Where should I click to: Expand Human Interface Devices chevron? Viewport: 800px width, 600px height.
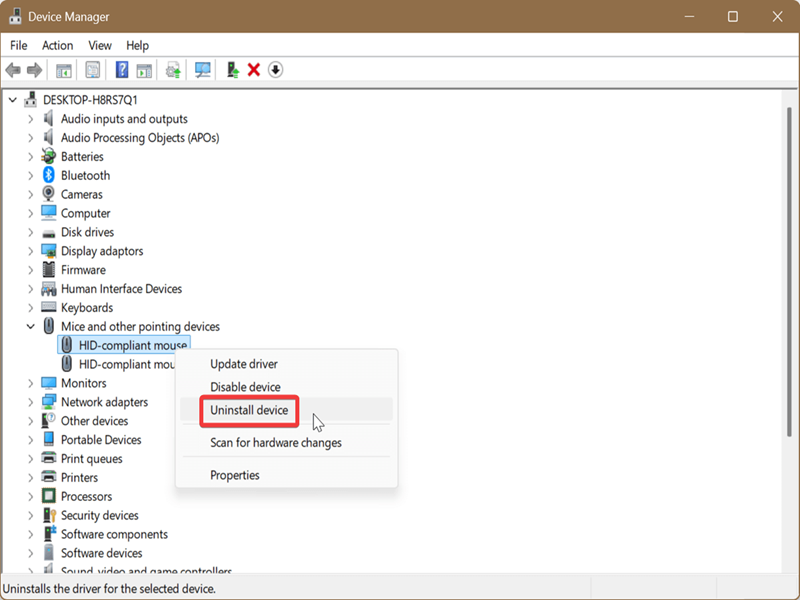(x=31, y=289)
